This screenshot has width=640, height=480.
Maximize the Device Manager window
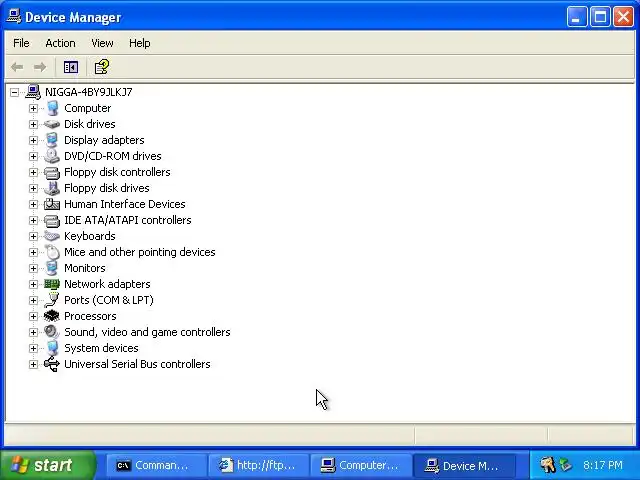pos(600,17)
